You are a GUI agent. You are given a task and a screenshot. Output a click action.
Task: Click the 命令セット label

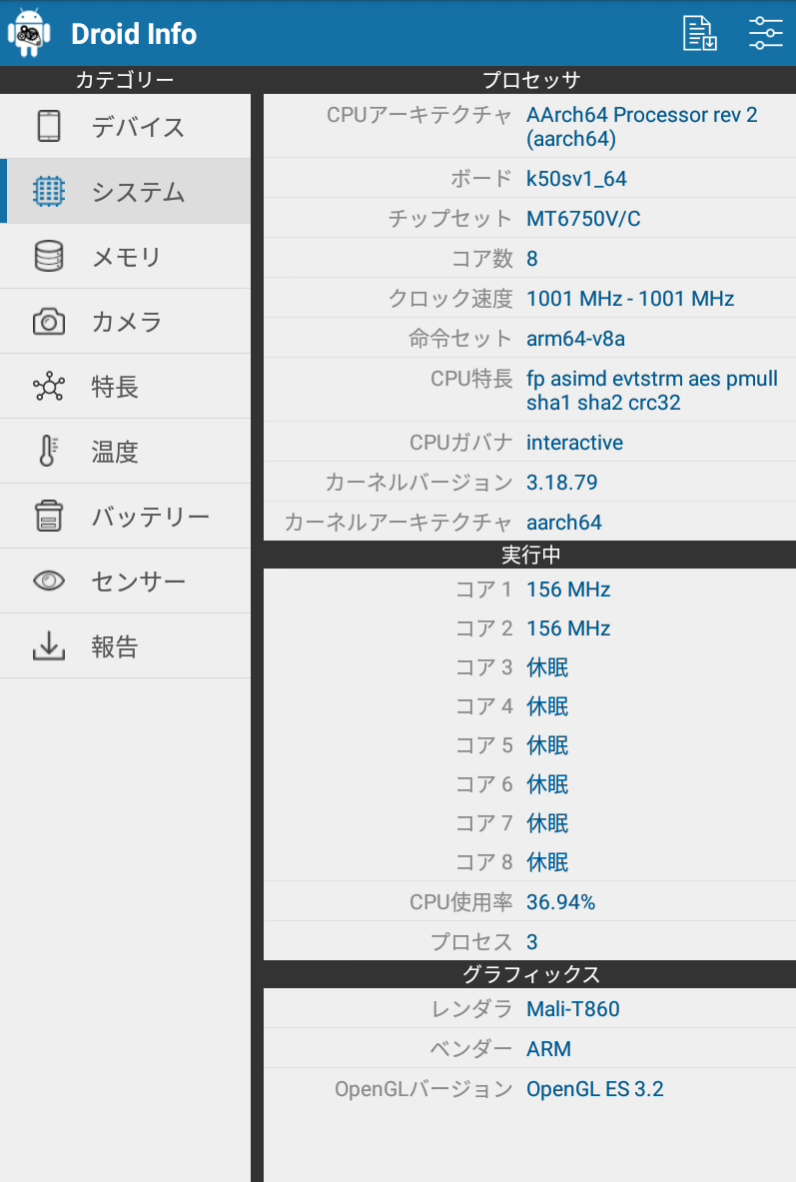pyautogui.click(x=461, y=338)
